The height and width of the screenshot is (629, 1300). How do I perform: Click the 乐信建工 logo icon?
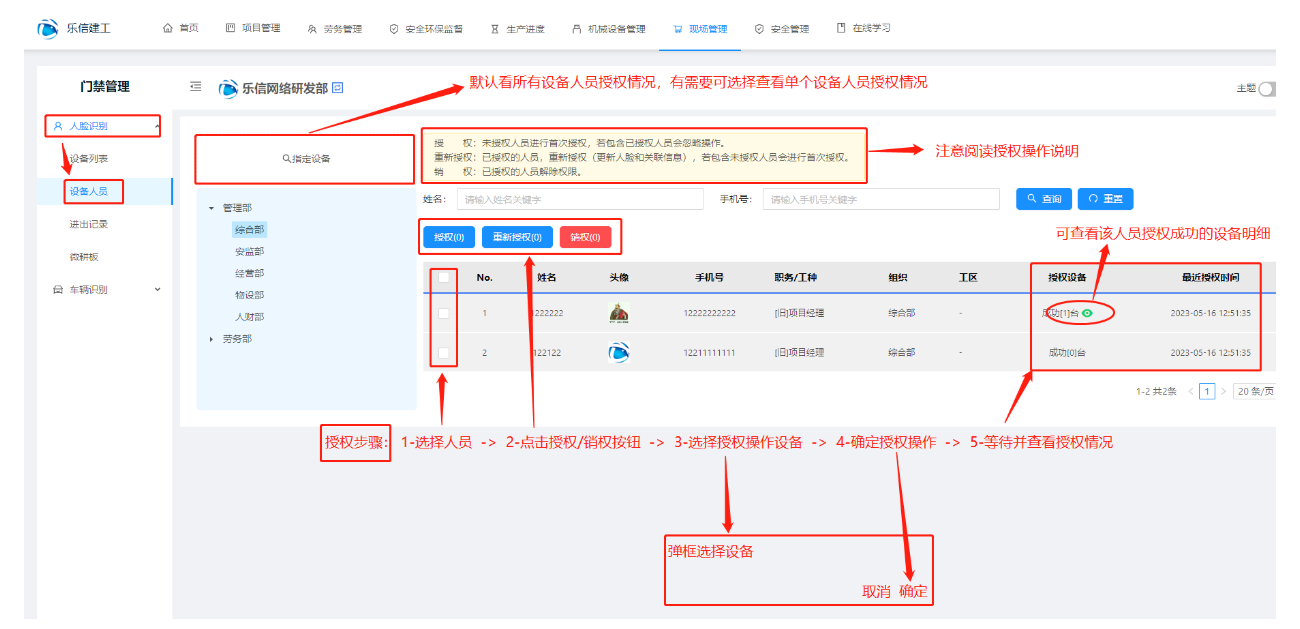point(47,29)
